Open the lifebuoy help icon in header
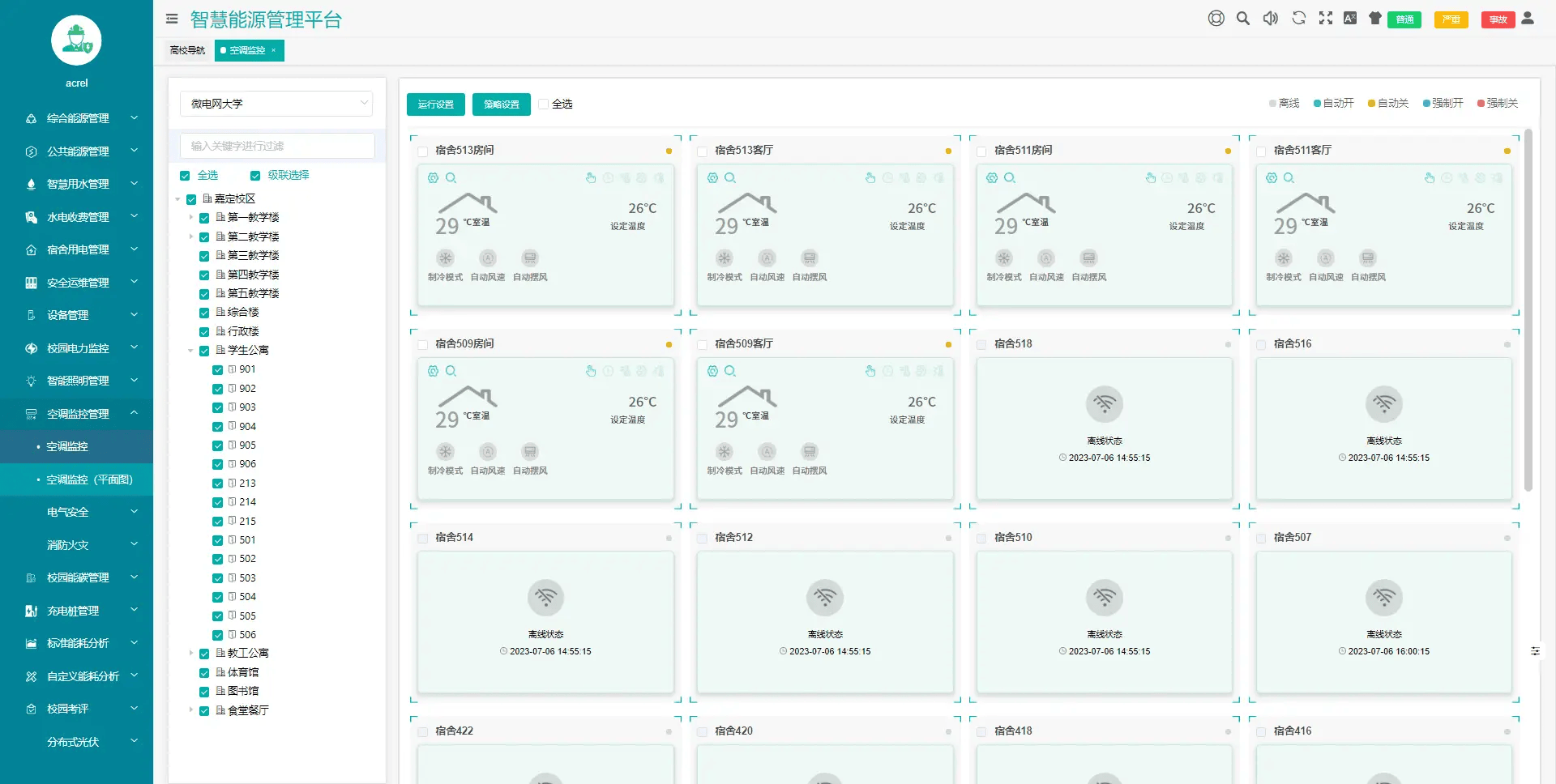Image resolution: width=1556 pixels, height=784 pixels. point(1216,18)
